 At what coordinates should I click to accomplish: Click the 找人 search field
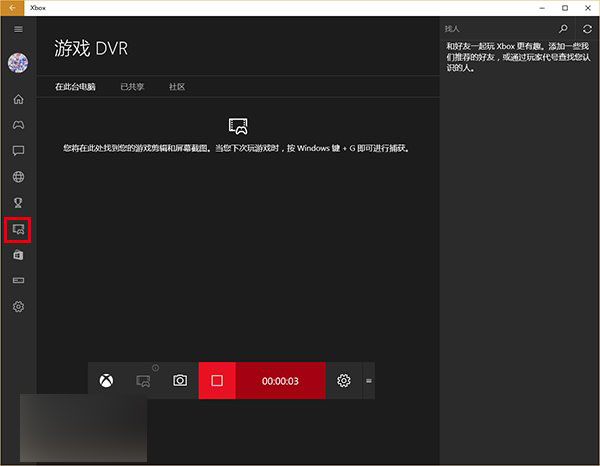tap(495, 30)
